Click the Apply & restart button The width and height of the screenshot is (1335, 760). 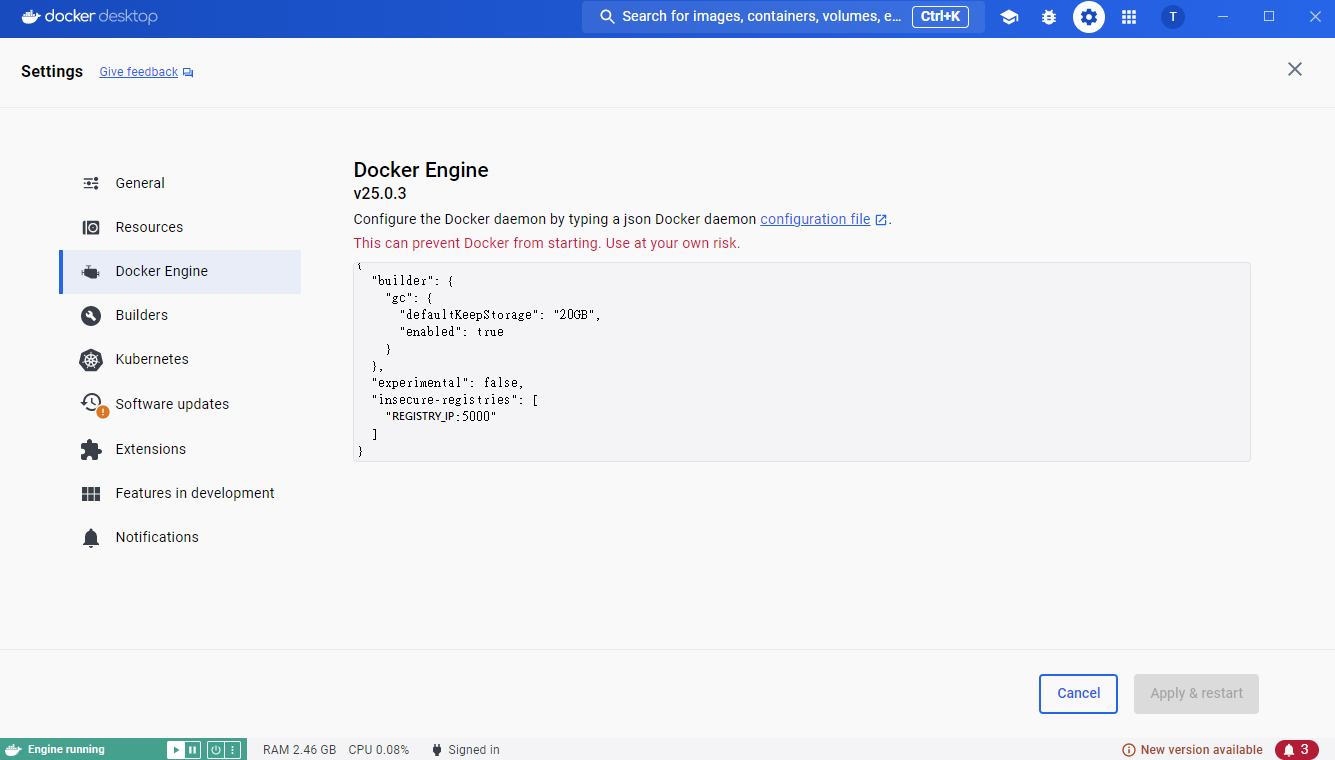tap(1196, 693)
